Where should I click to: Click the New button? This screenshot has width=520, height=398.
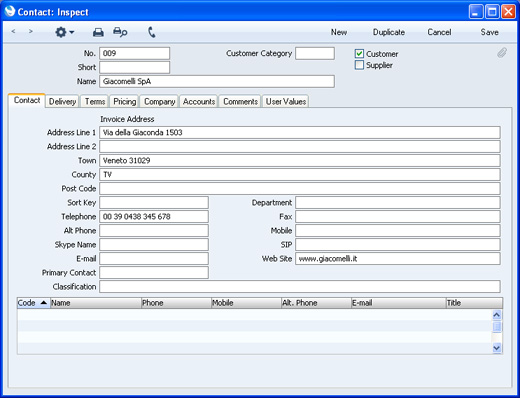point(339,32)
